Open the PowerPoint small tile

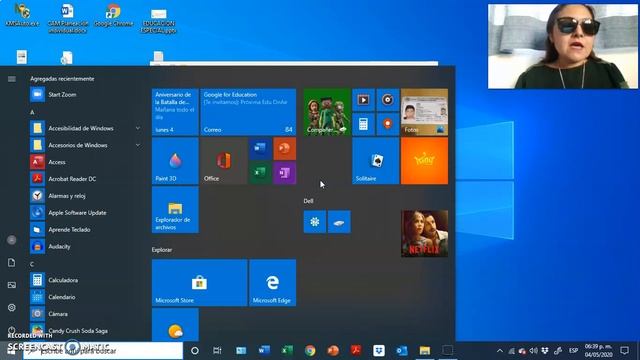point(284,149)
